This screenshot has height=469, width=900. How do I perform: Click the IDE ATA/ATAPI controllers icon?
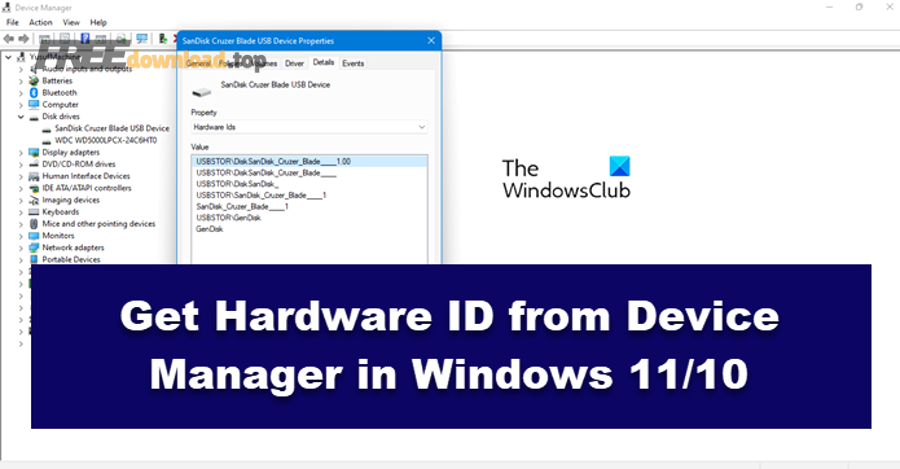[34, 188]
